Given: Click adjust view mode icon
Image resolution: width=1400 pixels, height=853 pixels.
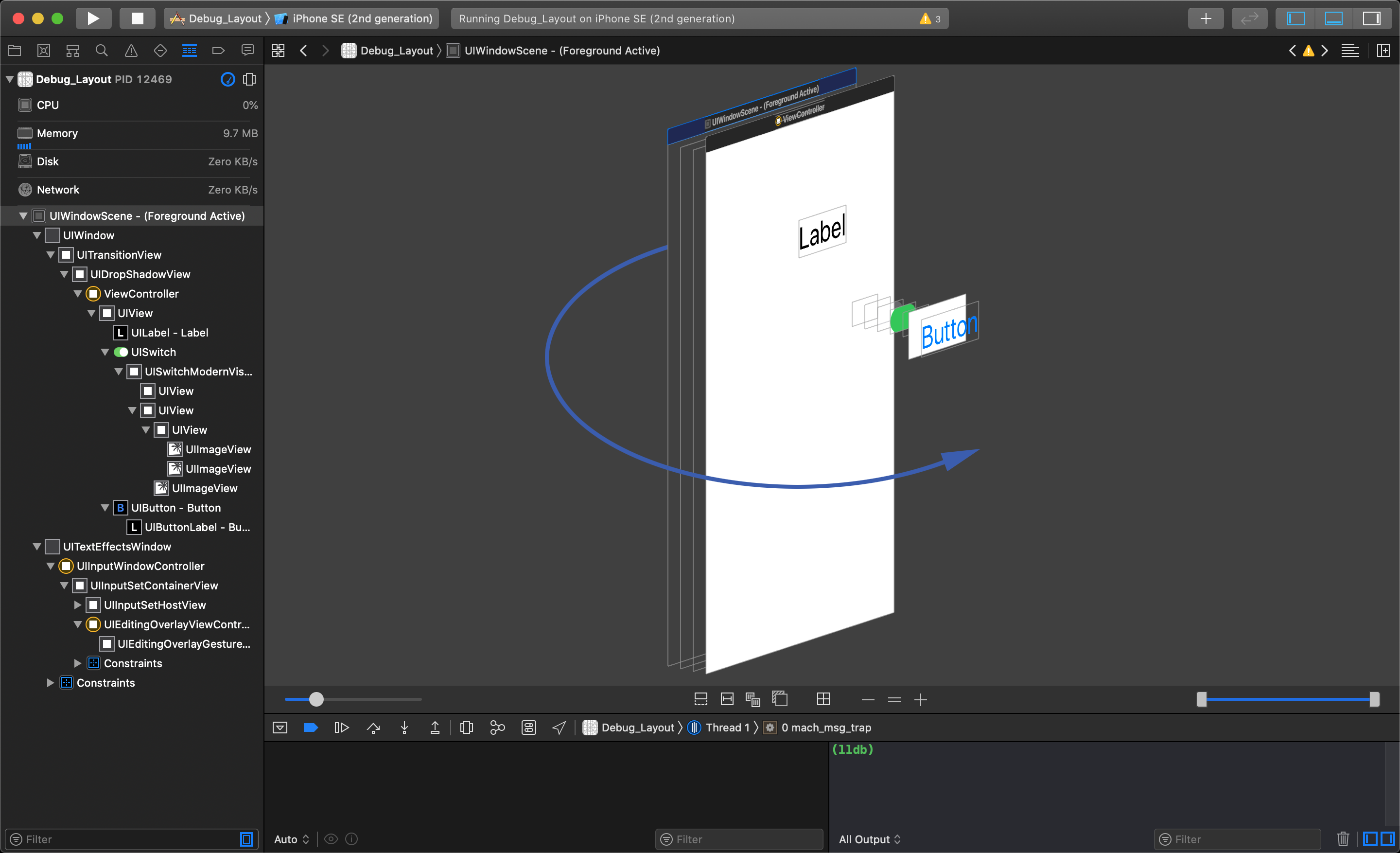Looking at the screenshot, I should coord(753,699).
